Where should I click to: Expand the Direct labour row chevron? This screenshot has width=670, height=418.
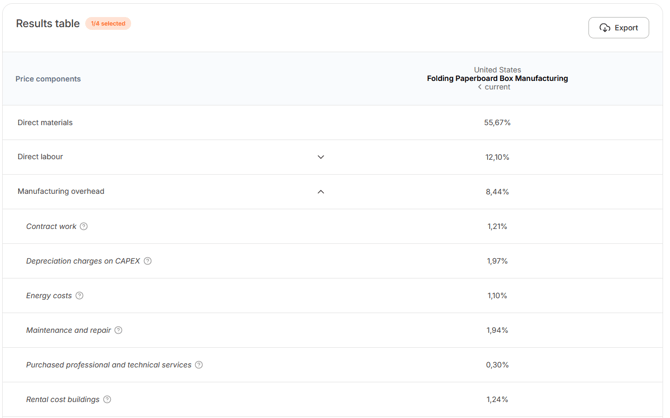click(x=321, y=157)
